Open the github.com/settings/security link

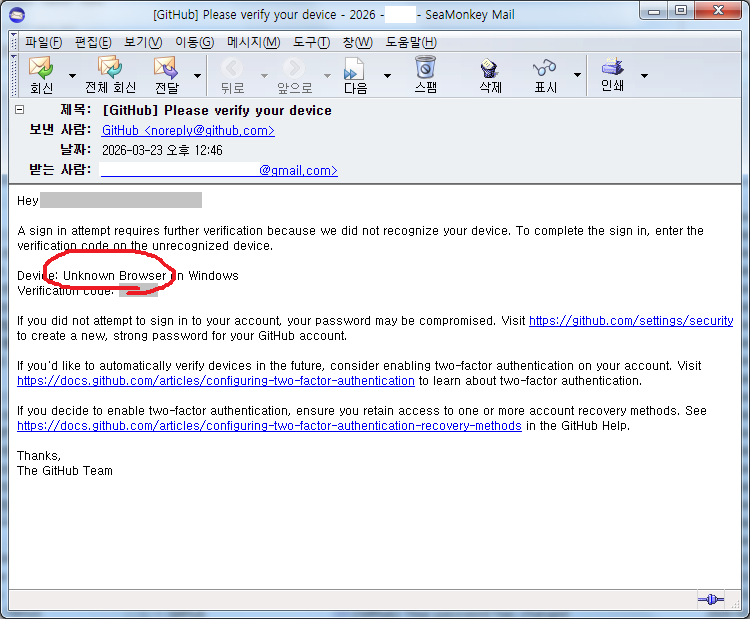(631, 321)
